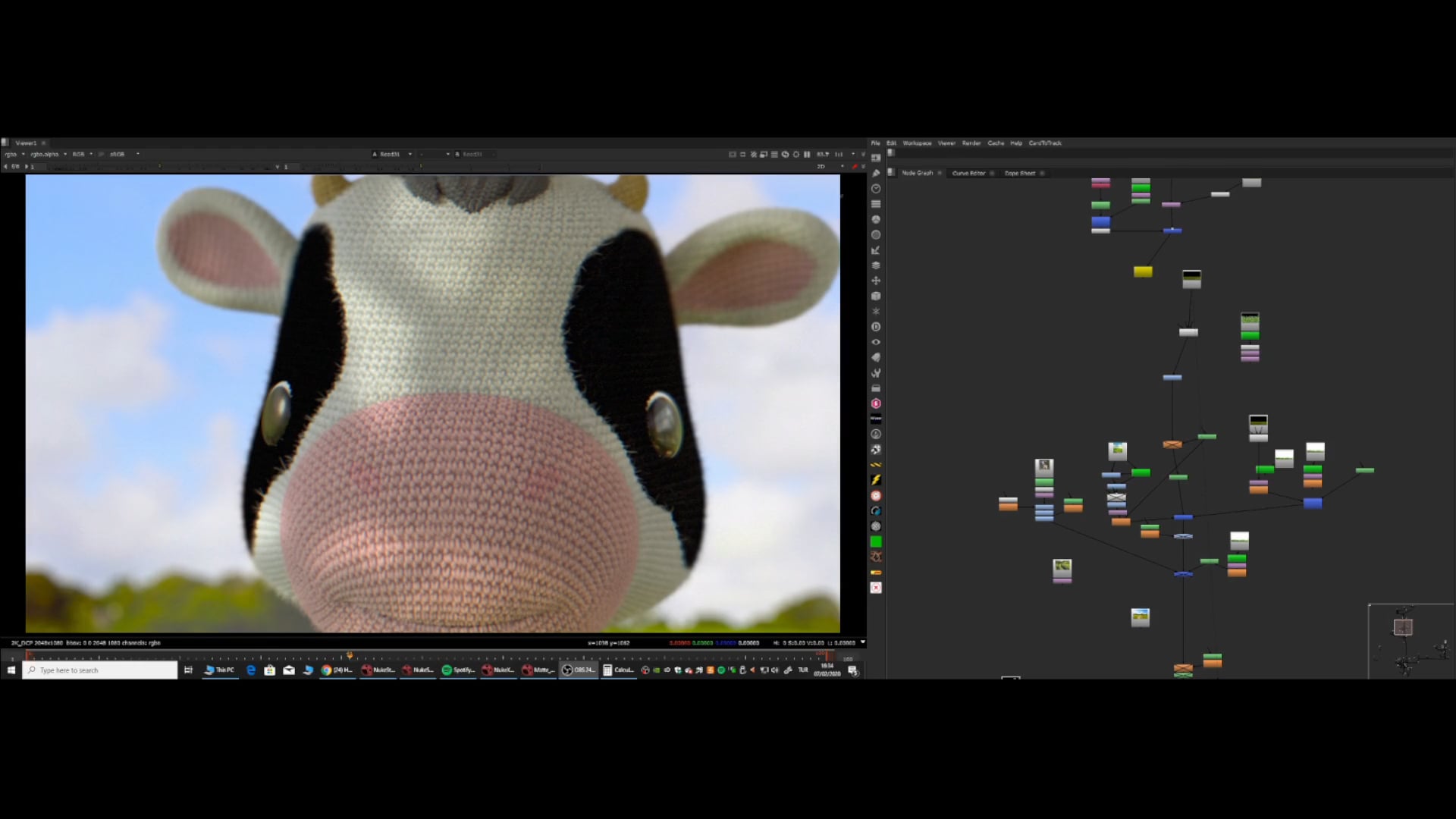Open the rgba.alpha channel dropdown
This screenshot has width=1456, height=819.
click(x=49, y=154)
